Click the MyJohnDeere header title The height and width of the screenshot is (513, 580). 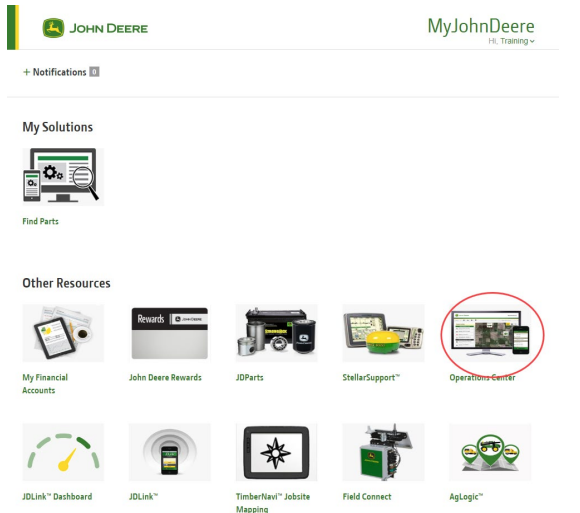coord(481,26)
